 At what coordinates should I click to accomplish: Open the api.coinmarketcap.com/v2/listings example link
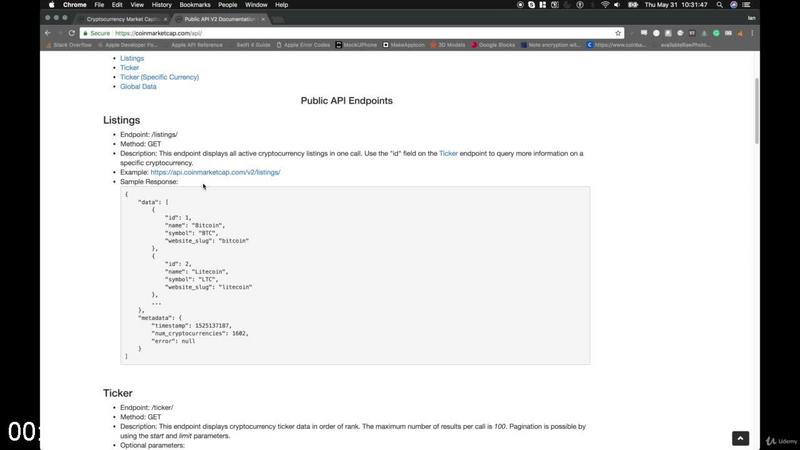click(x=215, y=172)
